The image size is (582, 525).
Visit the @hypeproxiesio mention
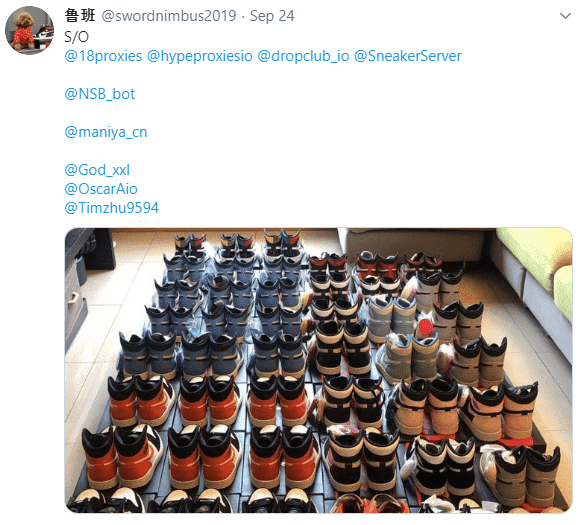tap(200, 56)
